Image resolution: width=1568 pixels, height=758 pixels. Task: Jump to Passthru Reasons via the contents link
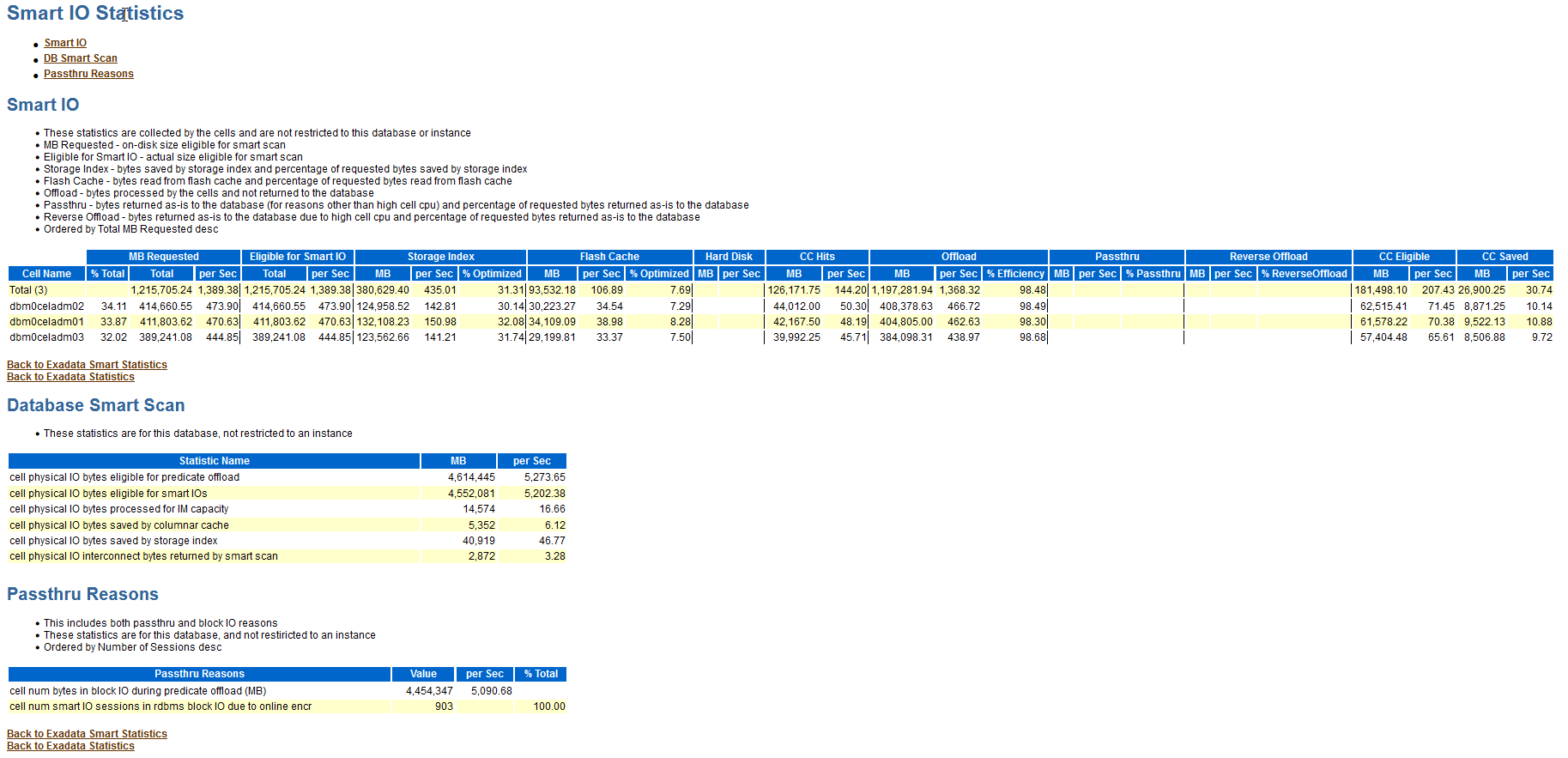point(88,74)
